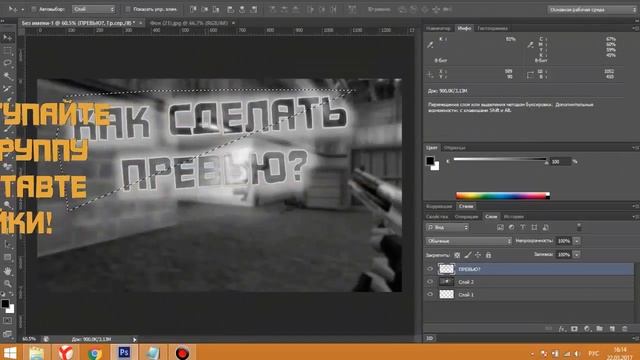The height and width of the screenshot is (360, 640).
Task: Switch to the Гистограмма tab
Action: pos(492,28)
